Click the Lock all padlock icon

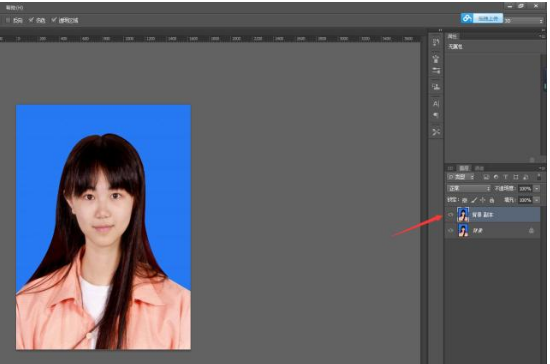[x=492, y=200]
